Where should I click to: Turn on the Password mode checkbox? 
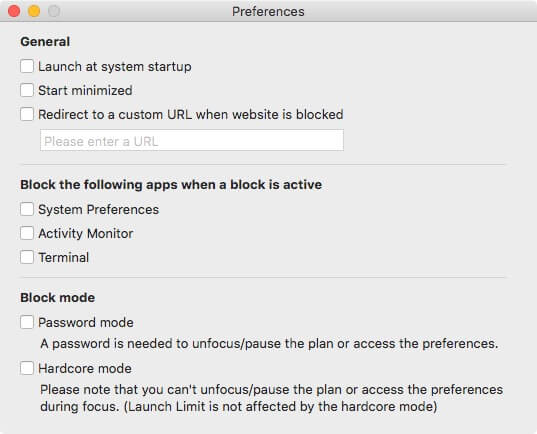point(27,322)
